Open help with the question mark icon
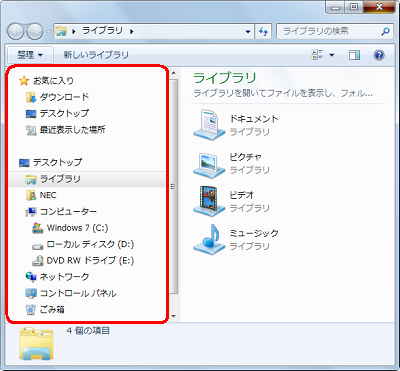400x371 pixels. 379,55
